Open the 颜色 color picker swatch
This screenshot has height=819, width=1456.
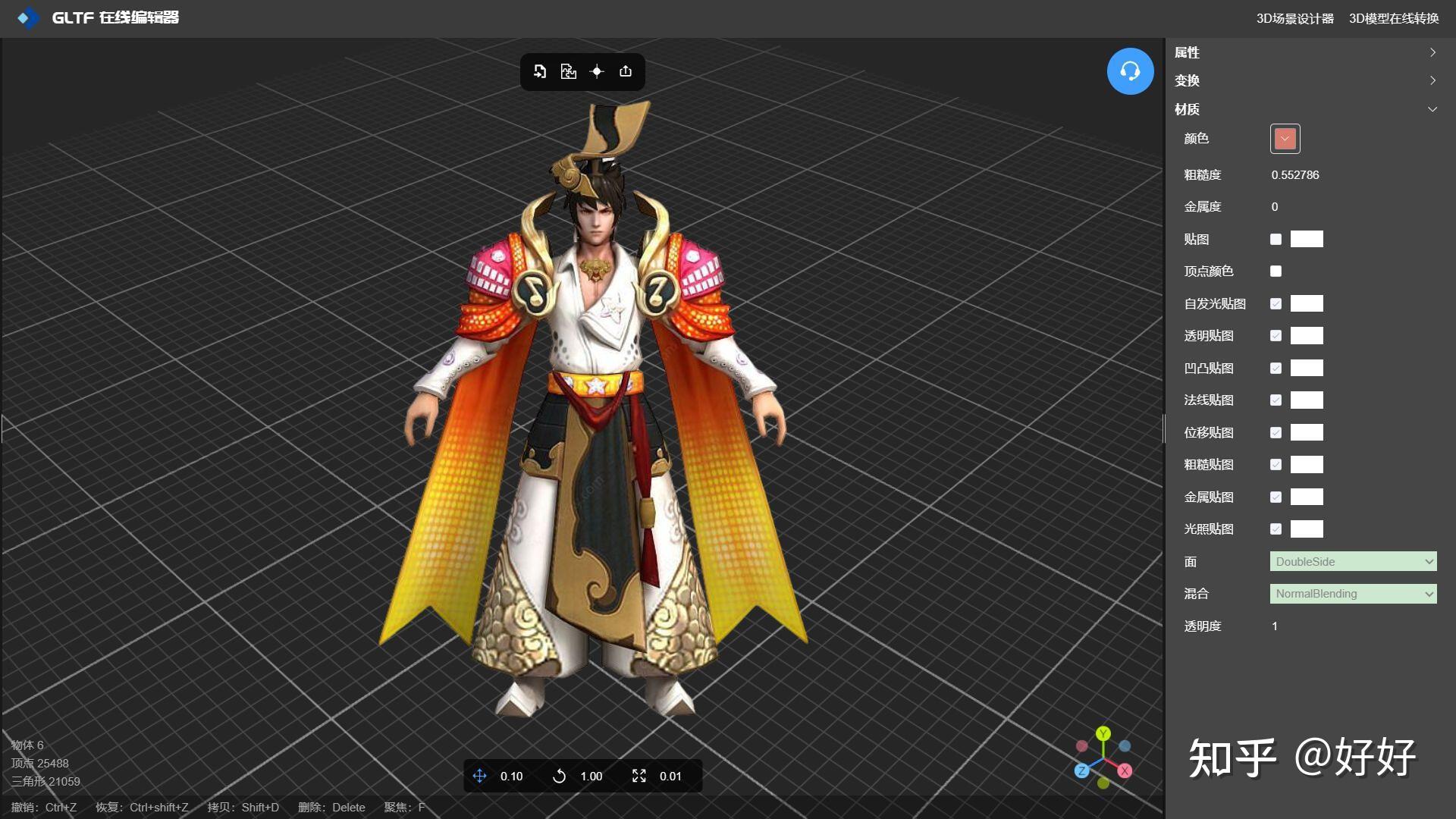pos(1285,139)
